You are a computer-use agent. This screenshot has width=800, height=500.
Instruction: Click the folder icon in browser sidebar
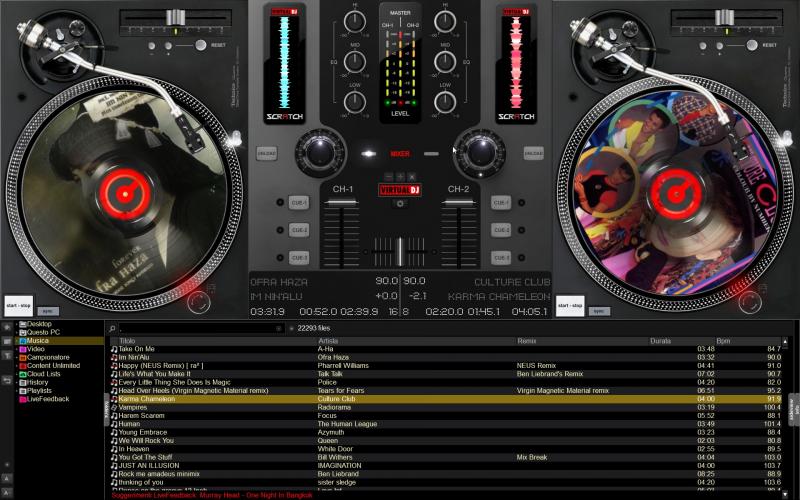point(7,341)
